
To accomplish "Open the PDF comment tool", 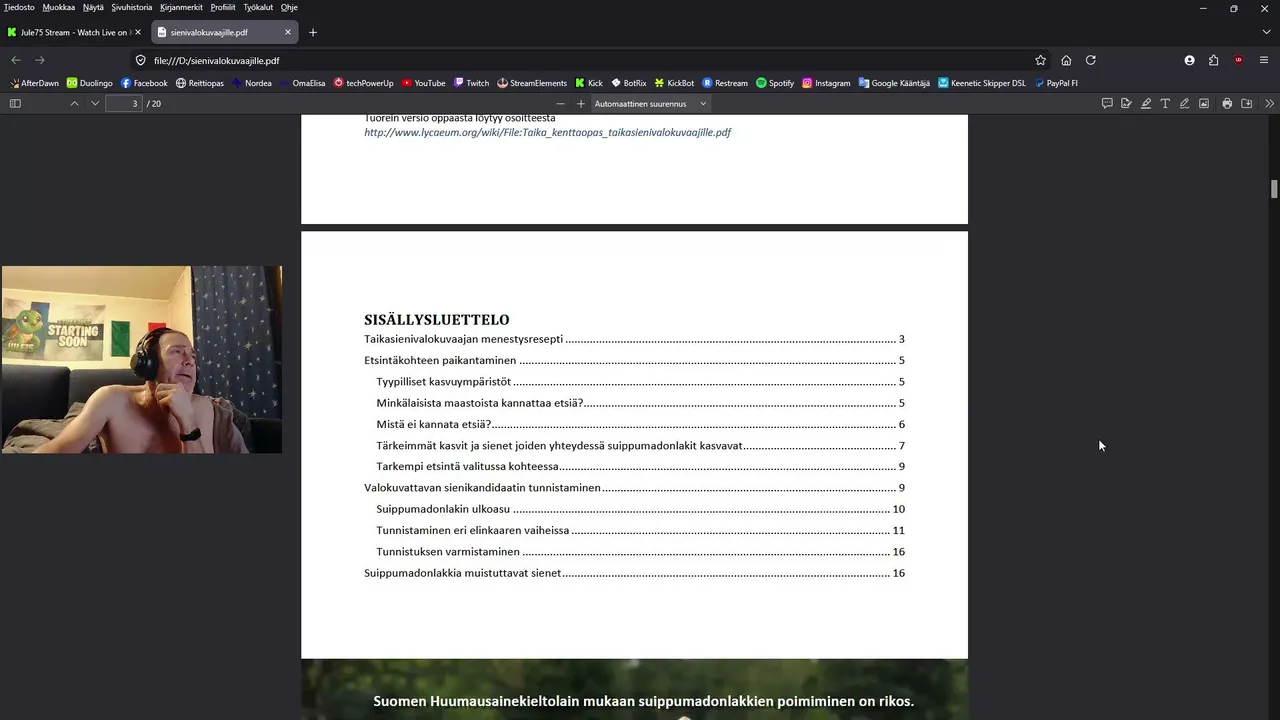I will 1107,104.
